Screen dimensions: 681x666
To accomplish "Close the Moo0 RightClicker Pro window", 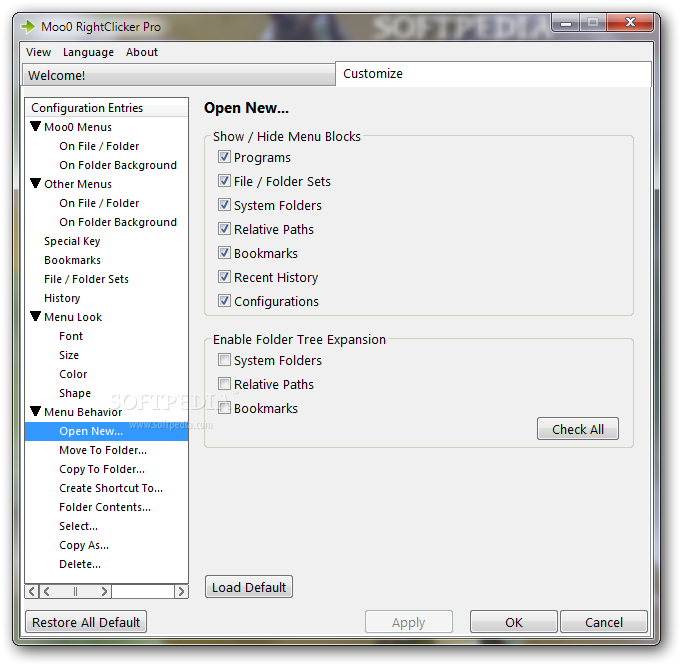I will [630, 23].
